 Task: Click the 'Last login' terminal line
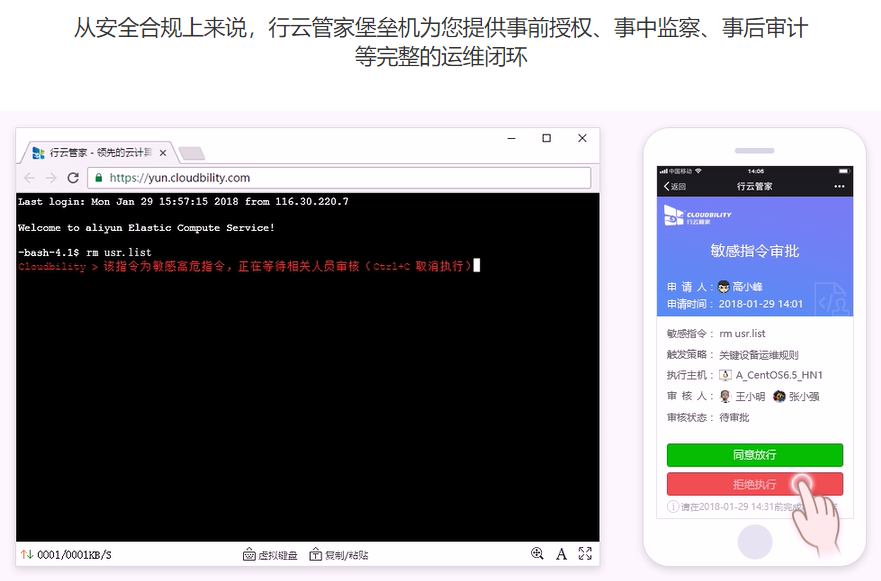pos(183,202)
